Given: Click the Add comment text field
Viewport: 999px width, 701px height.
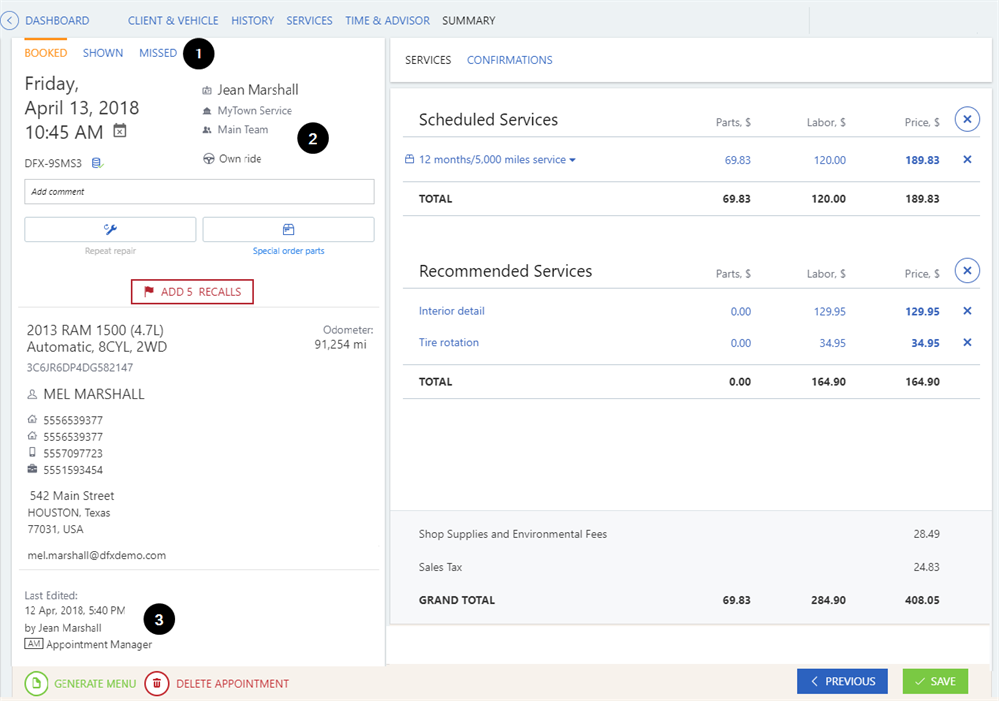Looking at the screenshot, I should pos(199,192).
